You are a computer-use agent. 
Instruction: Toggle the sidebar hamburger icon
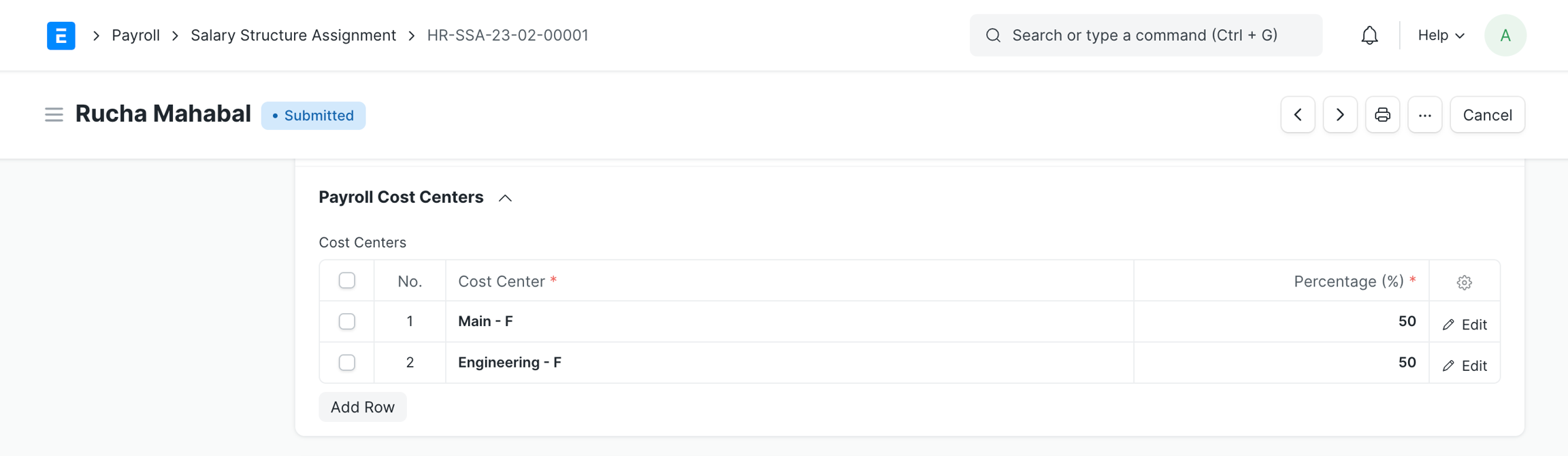pyautogui.click(x=54, y=115)
